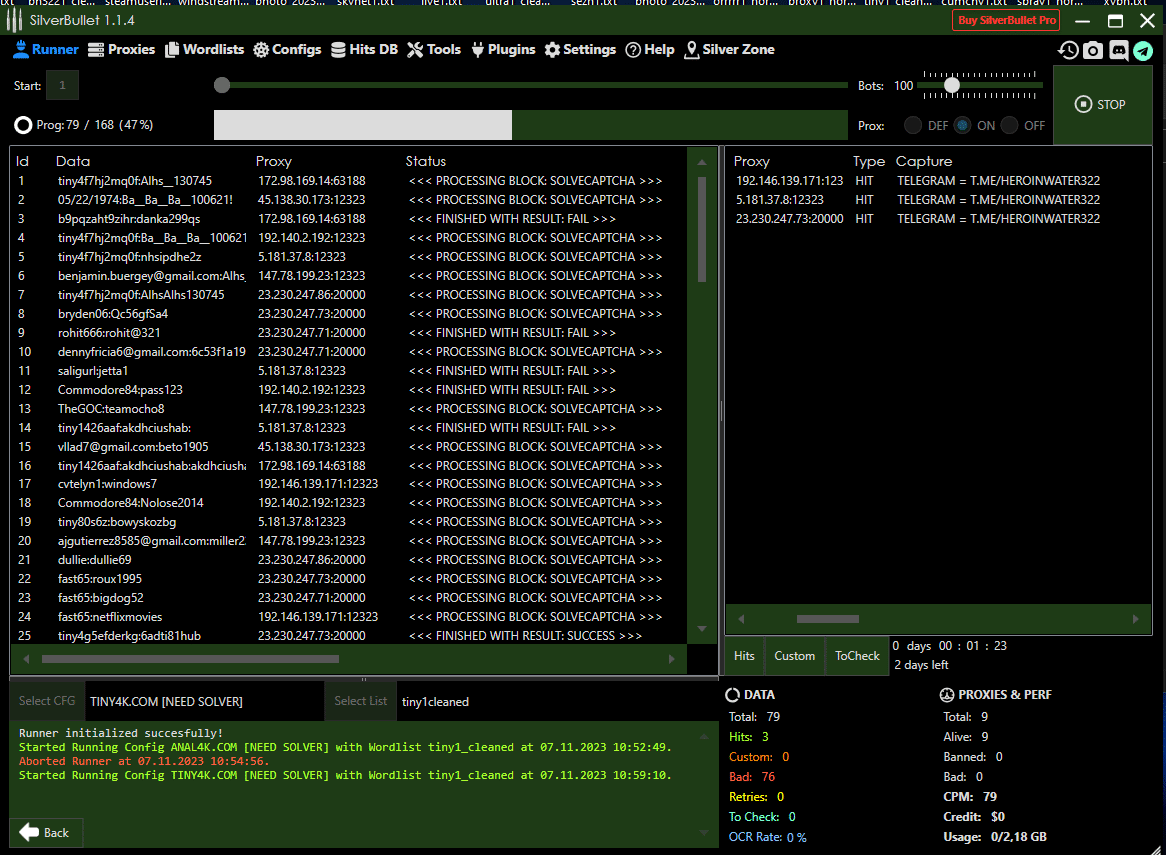This screenshot has width=1166, height=855.
Task: Select the ON proxy mode radio button
Action: click(x=962, y=126)
